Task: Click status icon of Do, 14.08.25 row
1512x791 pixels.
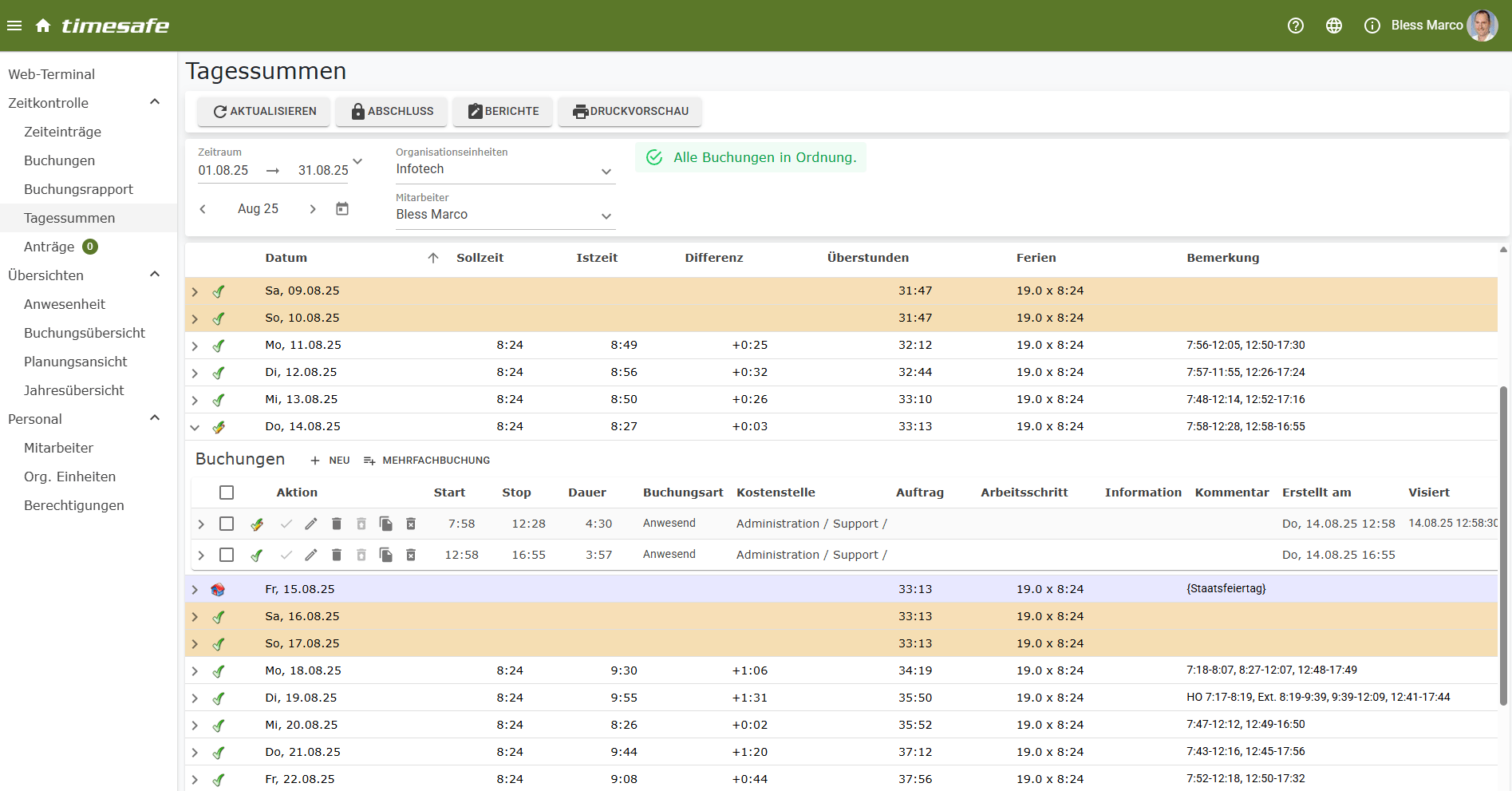Action: click(219, 427)
